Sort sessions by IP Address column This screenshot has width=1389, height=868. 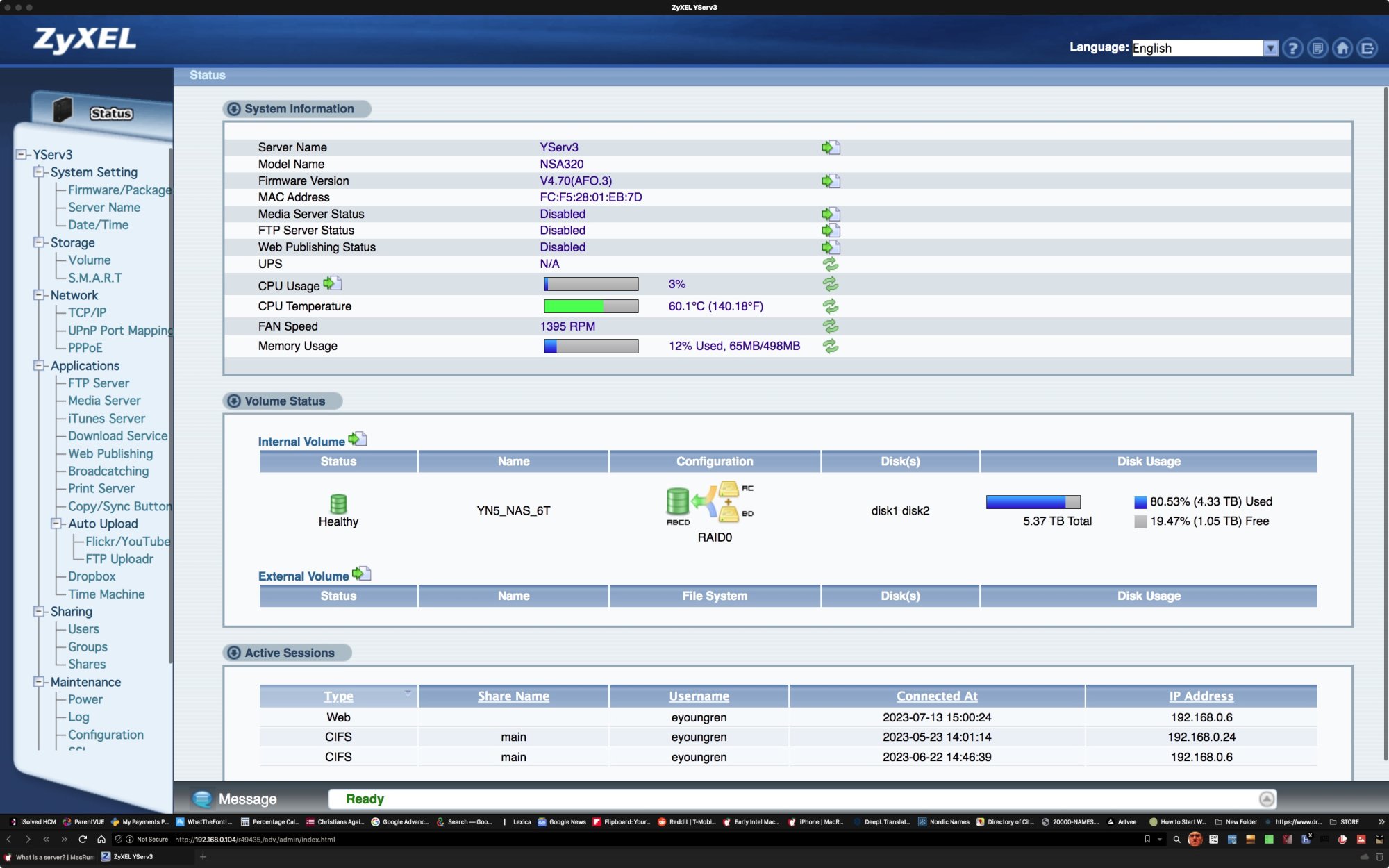tap(1201, 696)
